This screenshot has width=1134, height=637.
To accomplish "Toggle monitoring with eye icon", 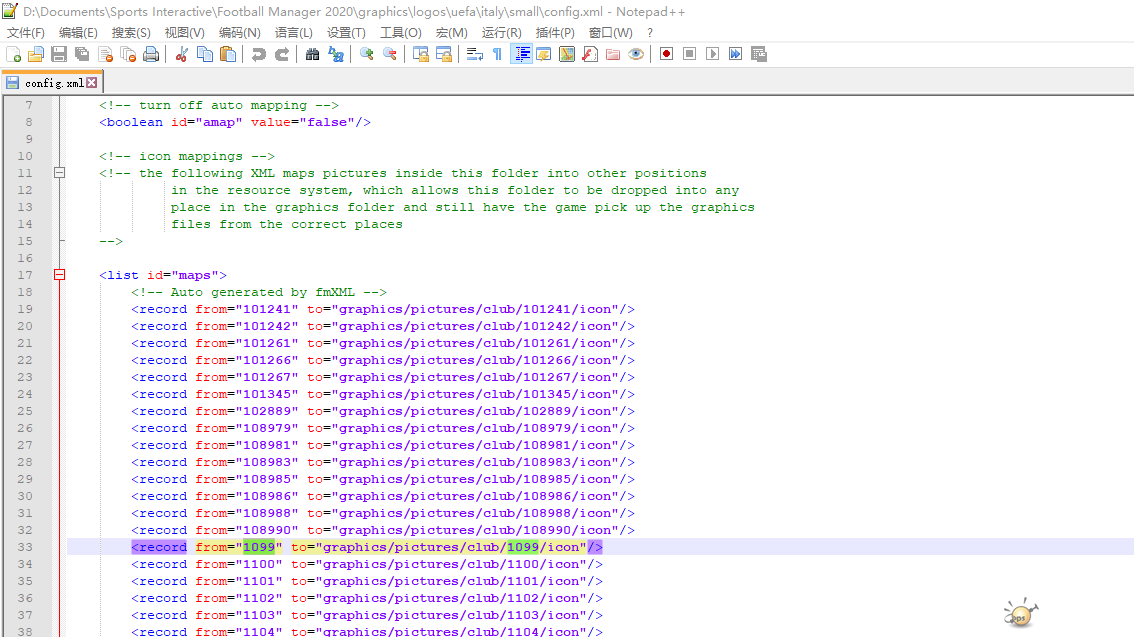I will pos(636,54).
